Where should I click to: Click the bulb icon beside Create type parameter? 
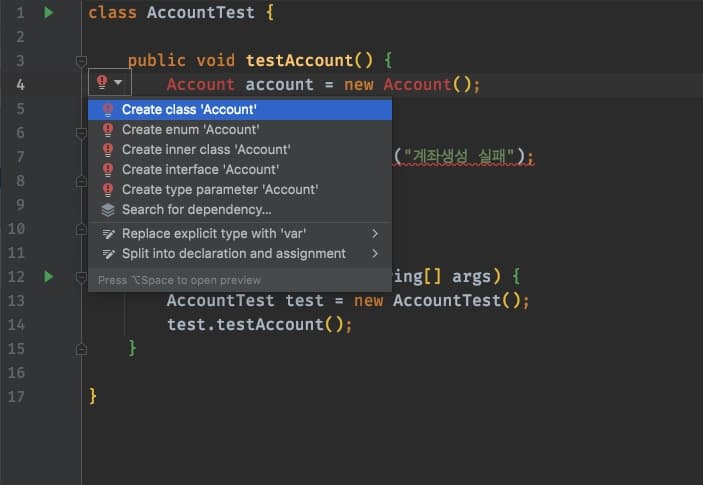(108, 190)
